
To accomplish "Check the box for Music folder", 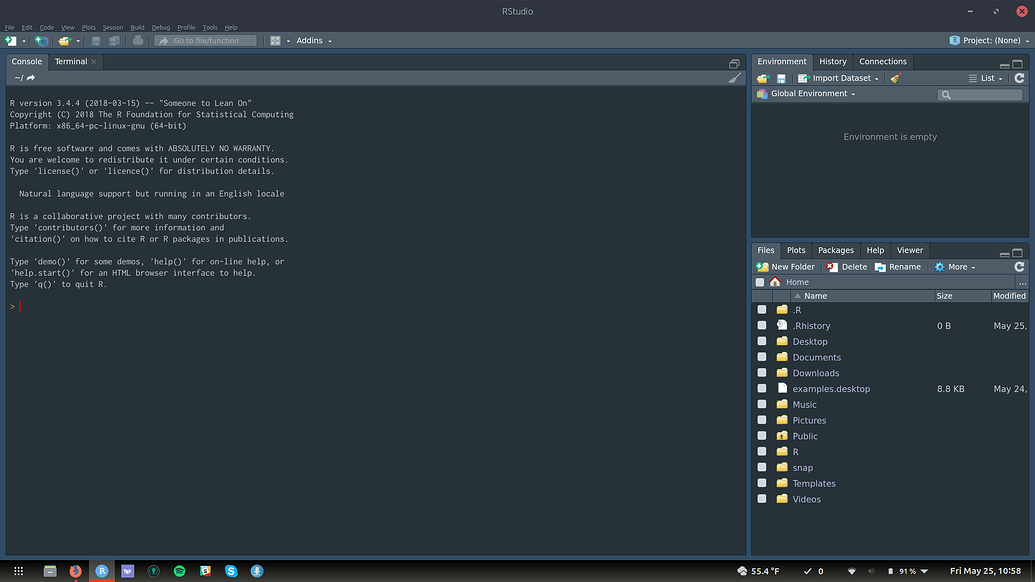I will [x=762, y=404].
